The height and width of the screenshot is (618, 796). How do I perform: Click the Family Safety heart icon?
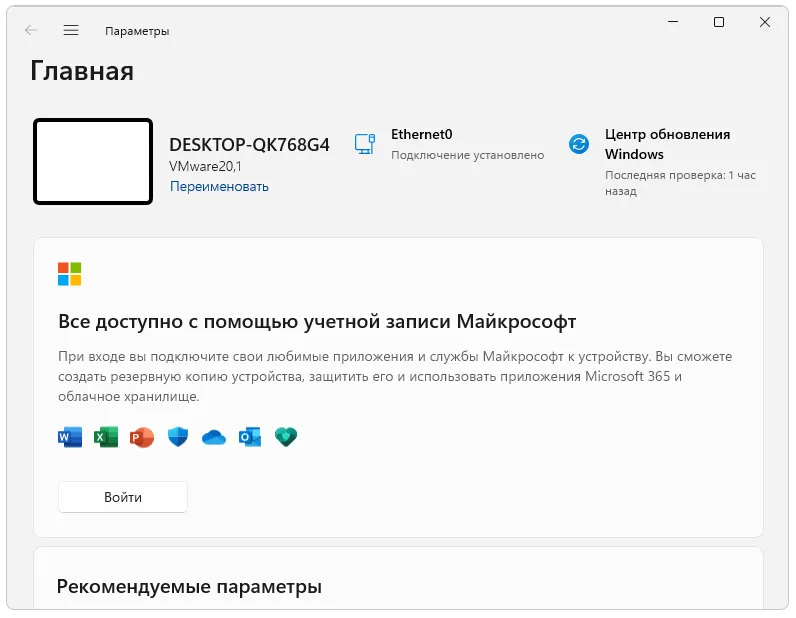pos(286,437)
